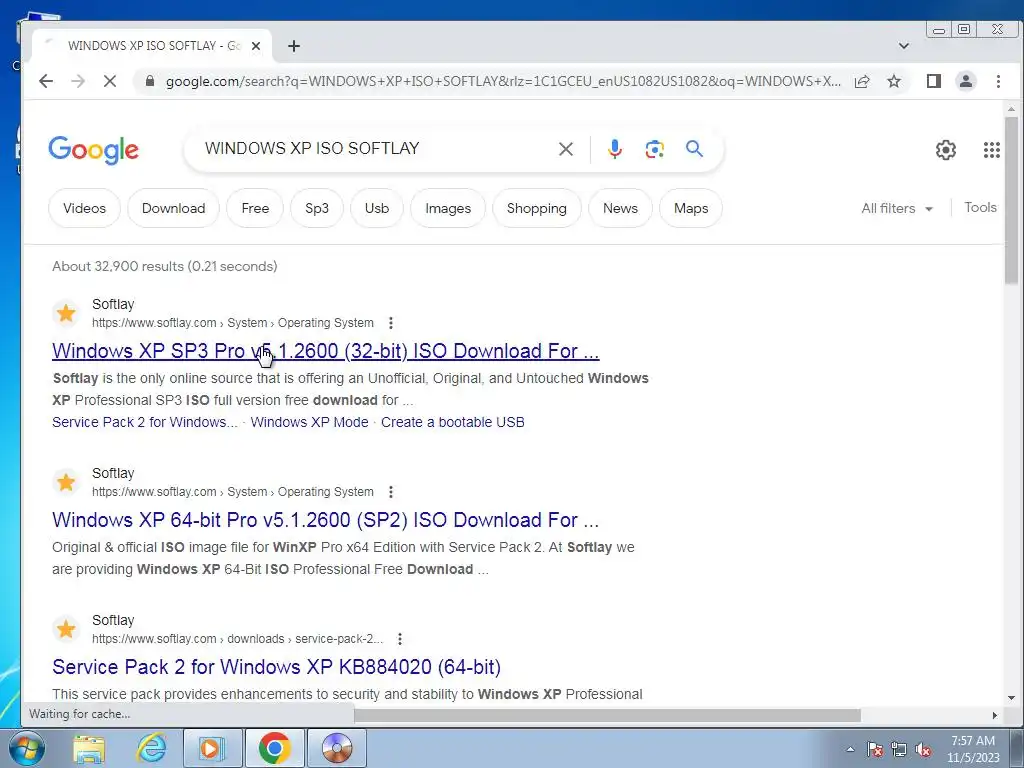Screen dimensions: 1024x768
Task: Select the Videos filter chip
Action: click(x=84, y=208)
